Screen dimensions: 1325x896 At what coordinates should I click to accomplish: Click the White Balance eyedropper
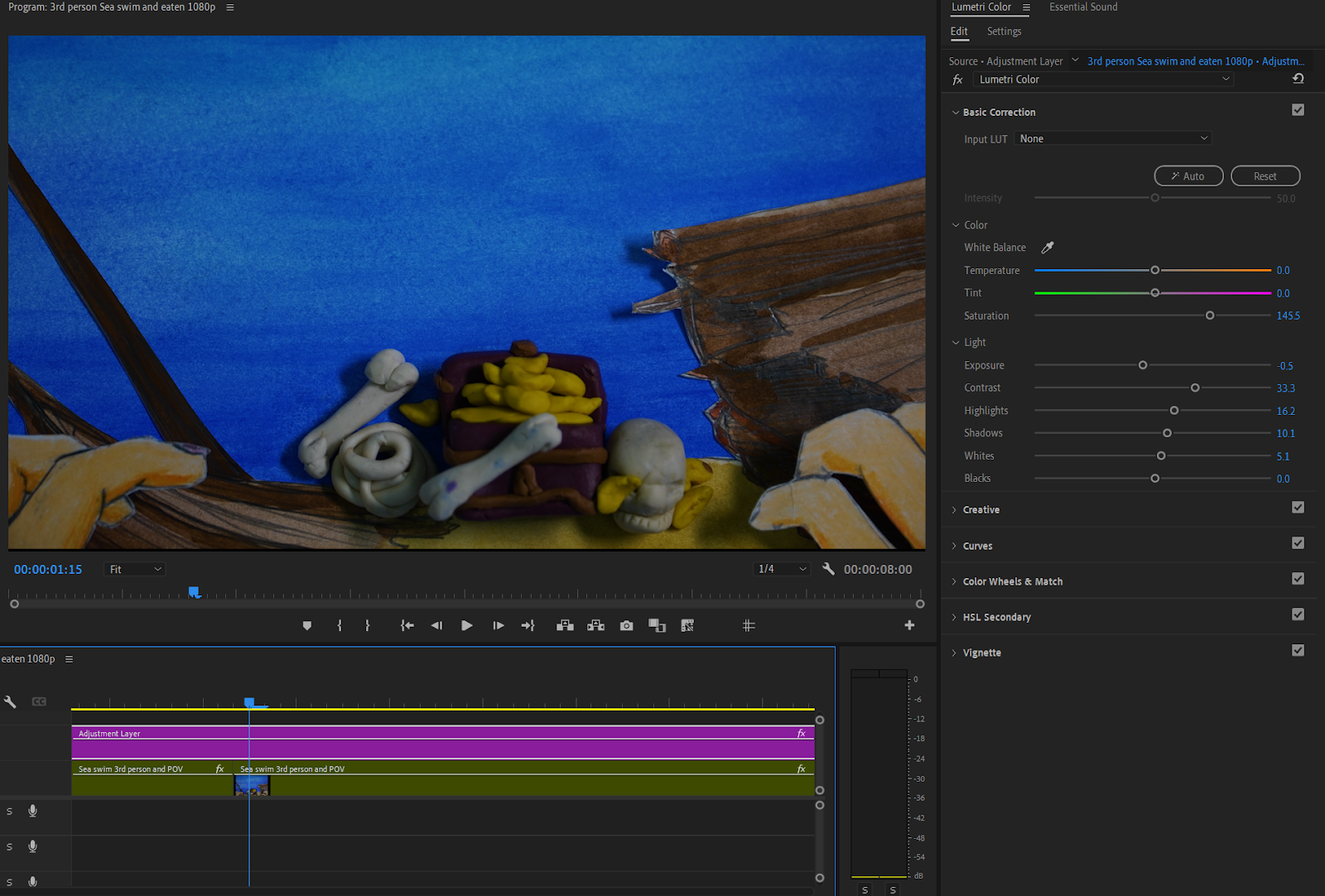tap(1048, 248)
